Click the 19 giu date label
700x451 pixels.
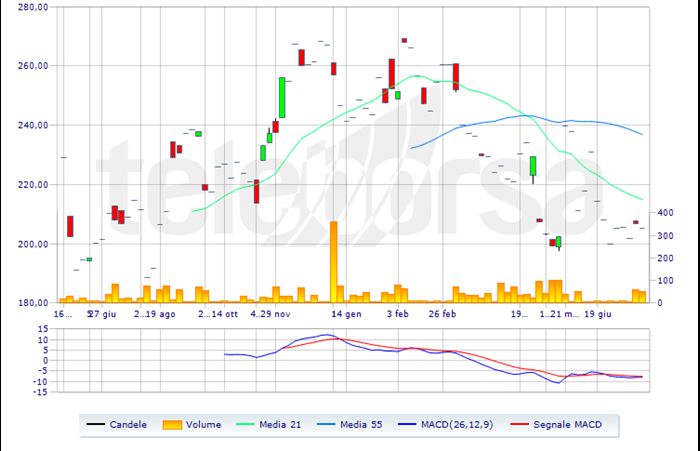[x=598, y=314]
